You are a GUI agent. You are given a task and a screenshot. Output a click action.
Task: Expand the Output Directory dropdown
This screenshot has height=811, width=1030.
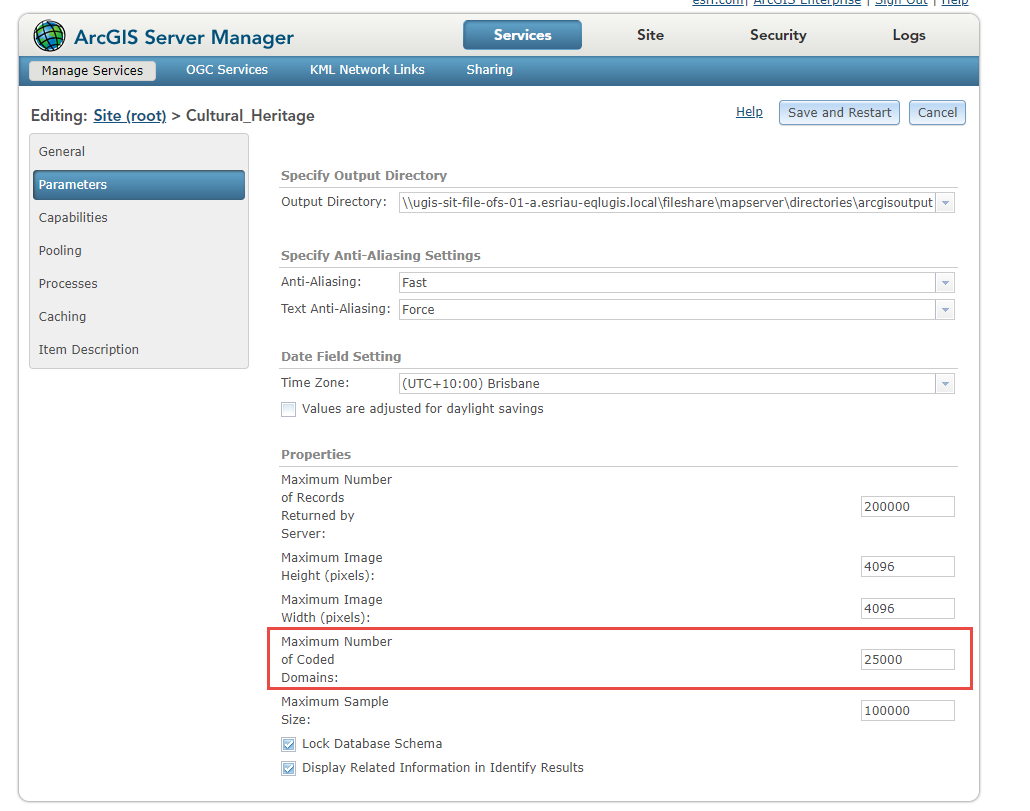click(945, 203)
